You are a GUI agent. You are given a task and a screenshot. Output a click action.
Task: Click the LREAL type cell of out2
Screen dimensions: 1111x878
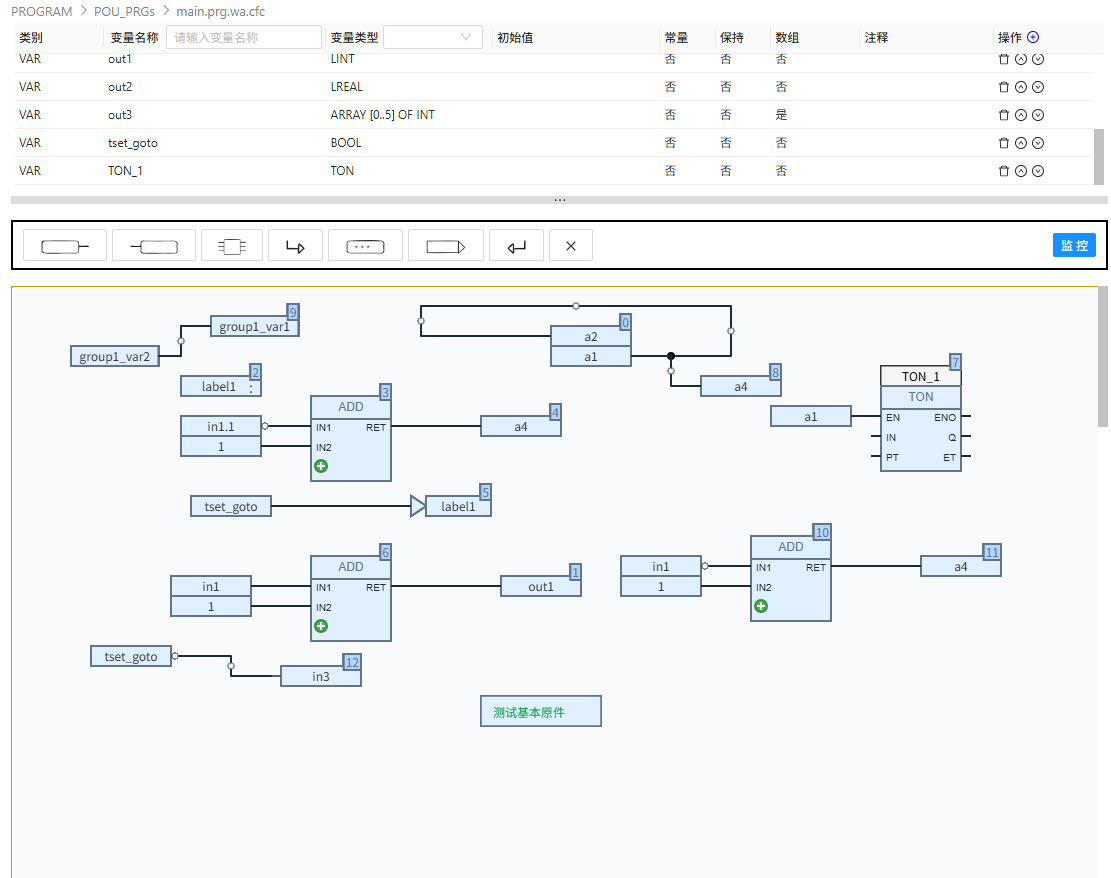(346, 87)
